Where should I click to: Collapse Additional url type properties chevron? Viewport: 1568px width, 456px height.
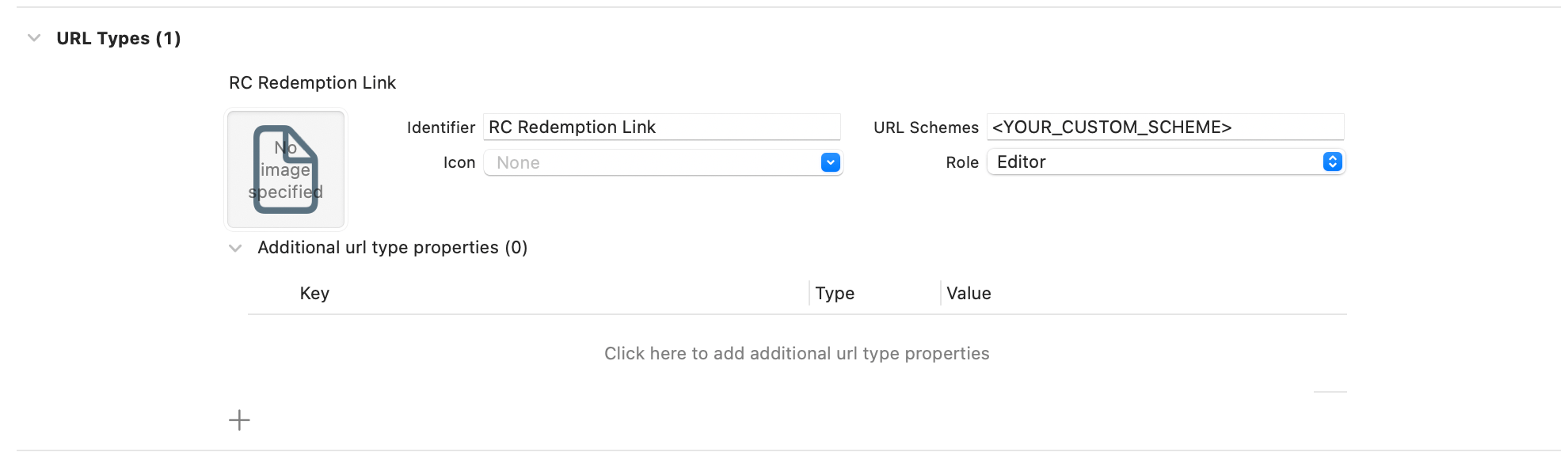click(x=235, y=248)
